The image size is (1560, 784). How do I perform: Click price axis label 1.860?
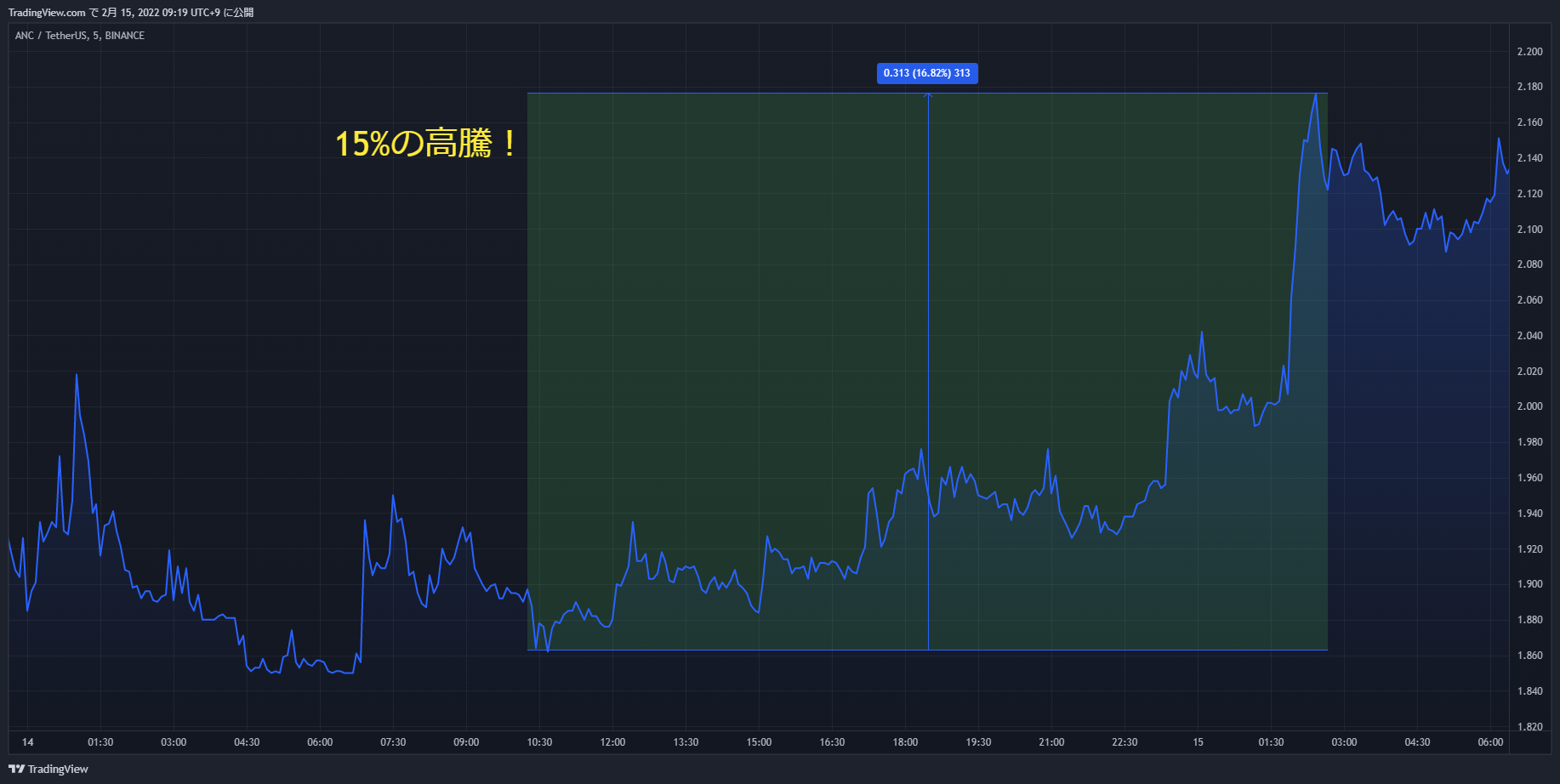(x=1529, y=656)
